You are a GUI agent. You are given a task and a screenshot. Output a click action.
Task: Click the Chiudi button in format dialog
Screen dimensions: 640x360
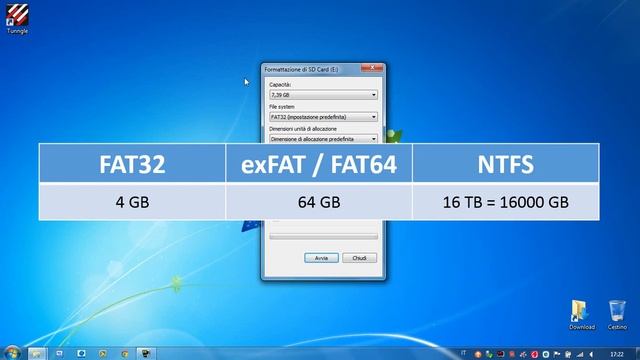pos(359,258)
